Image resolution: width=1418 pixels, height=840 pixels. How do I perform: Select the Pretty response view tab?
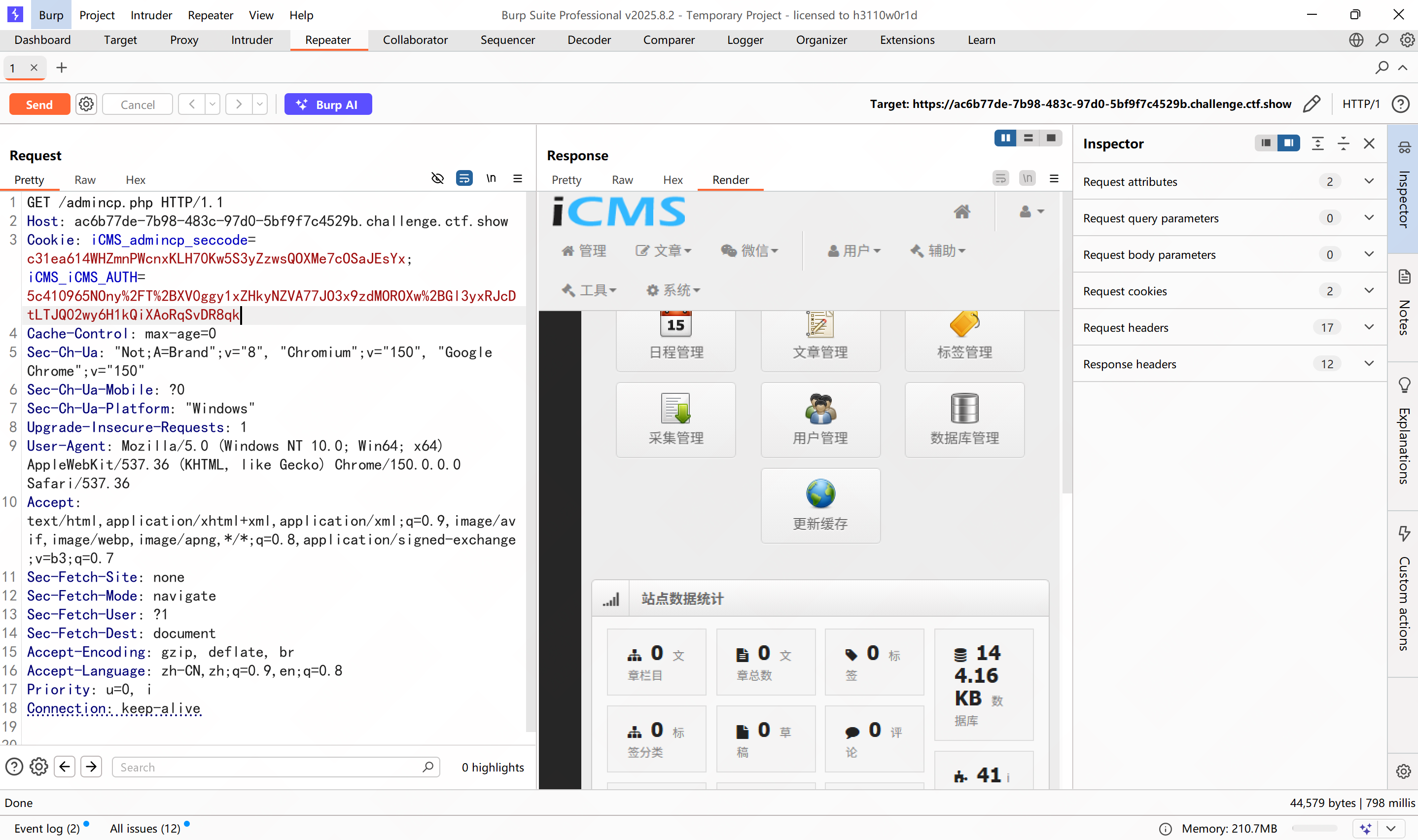pyautogui.click(x=566, y=179)
